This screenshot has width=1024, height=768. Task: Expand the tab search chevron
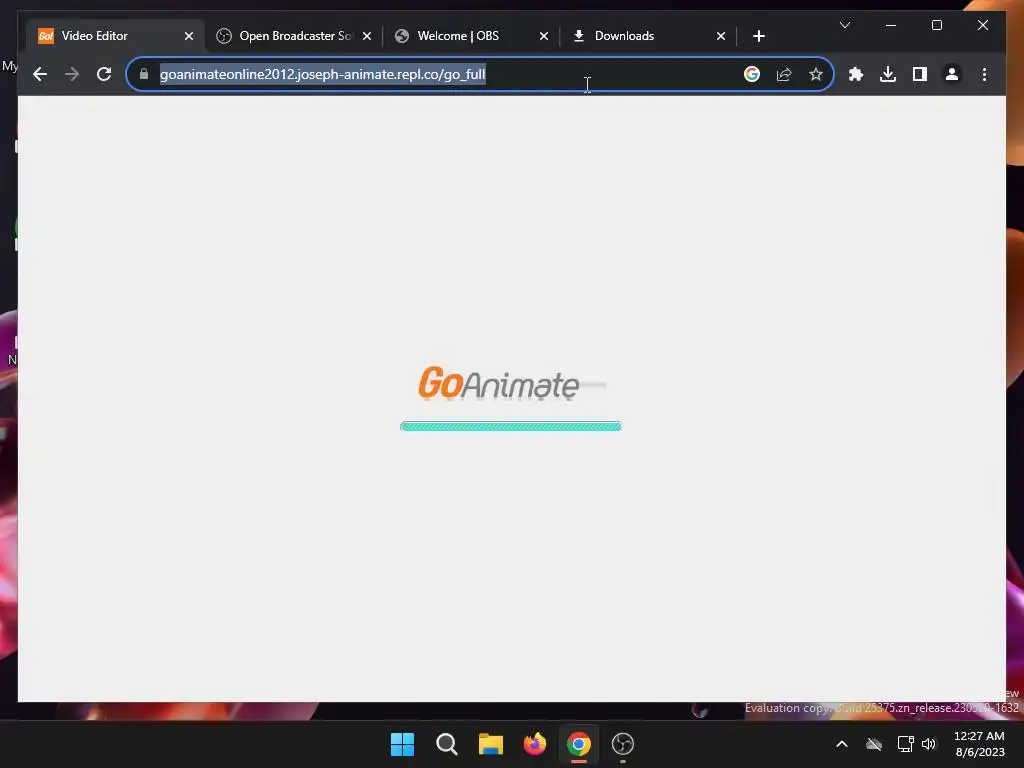844,25
